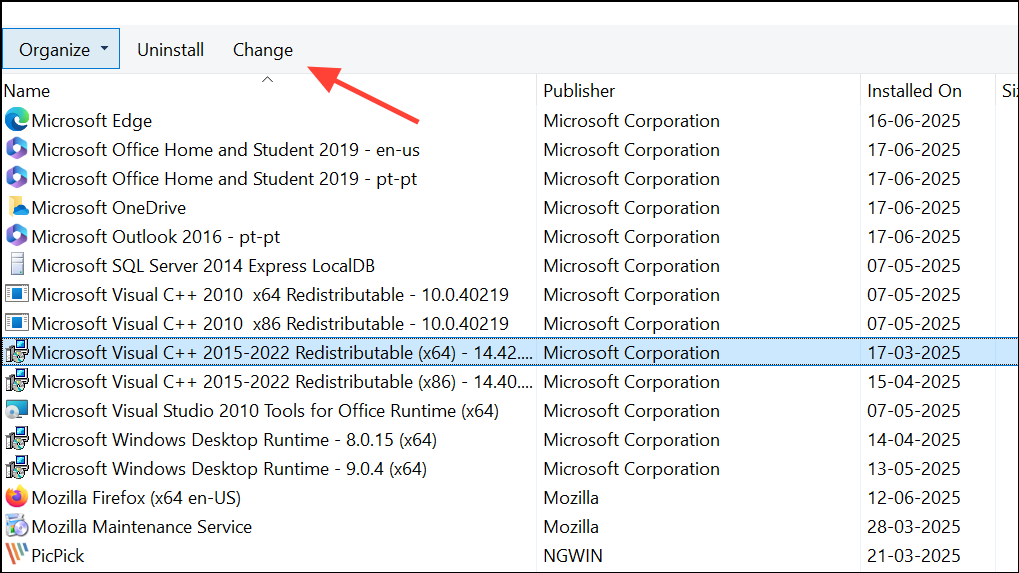Click the Change toolbar button
This screenshot has height=573, width=1019.
pyautogui.click(x=263, y=50)
